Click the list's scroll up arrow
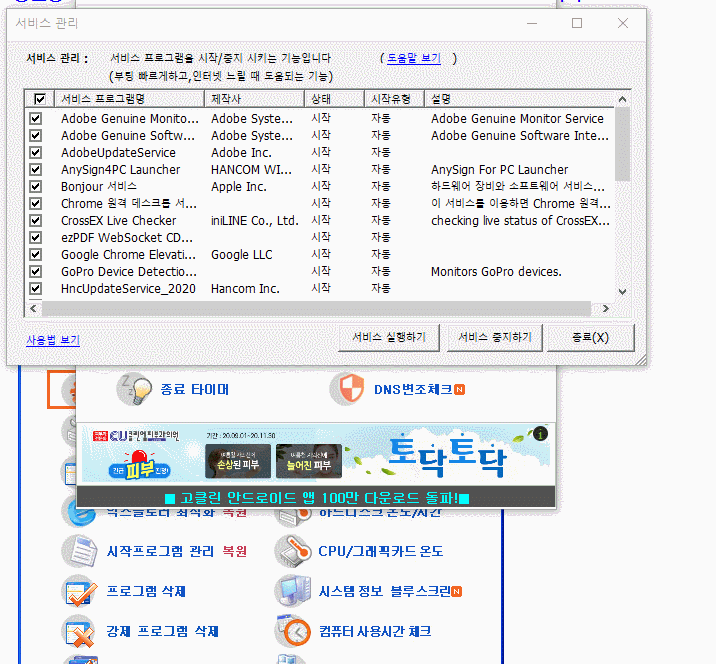The width and height of the screenshot is (716, 664). pos(622,99)
